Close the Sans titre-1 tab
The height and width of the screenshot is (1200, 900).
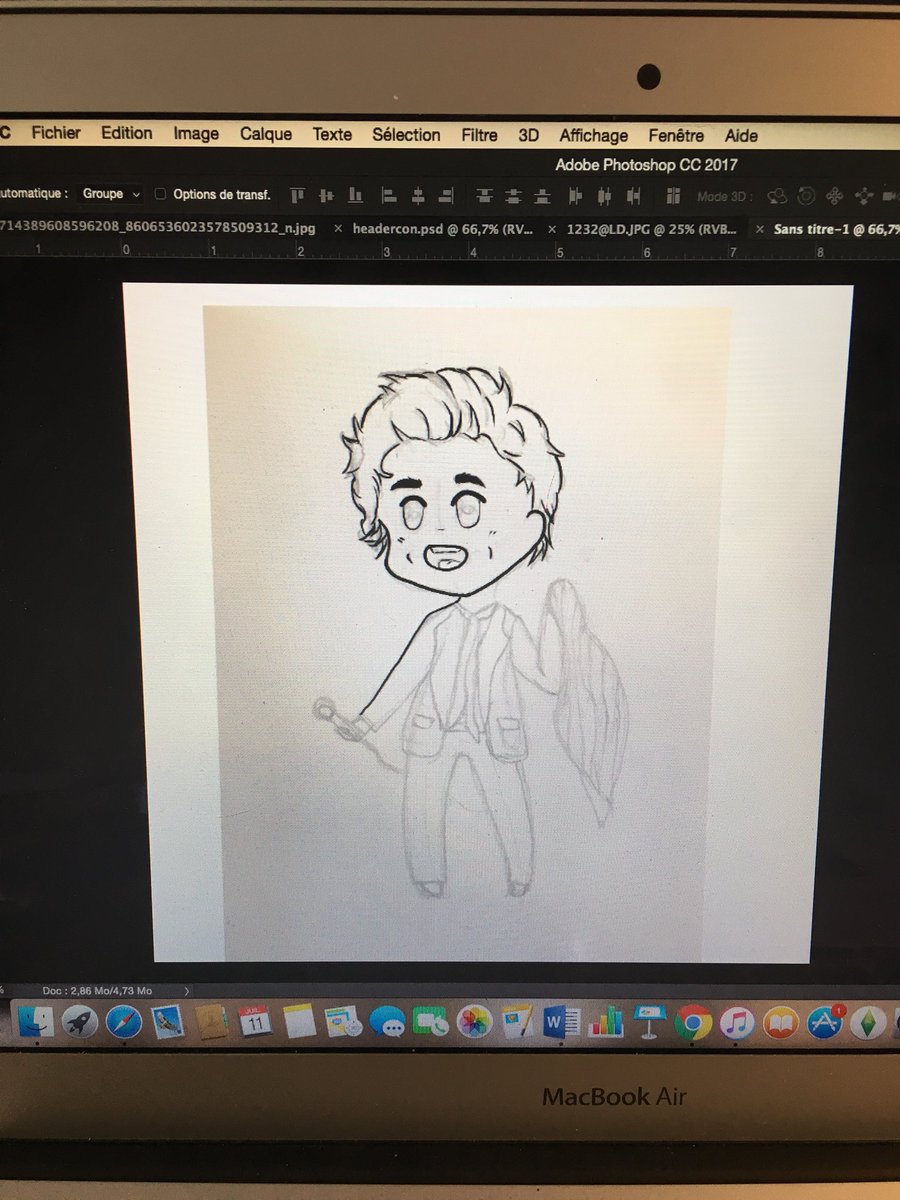click(x=758, y=229)
